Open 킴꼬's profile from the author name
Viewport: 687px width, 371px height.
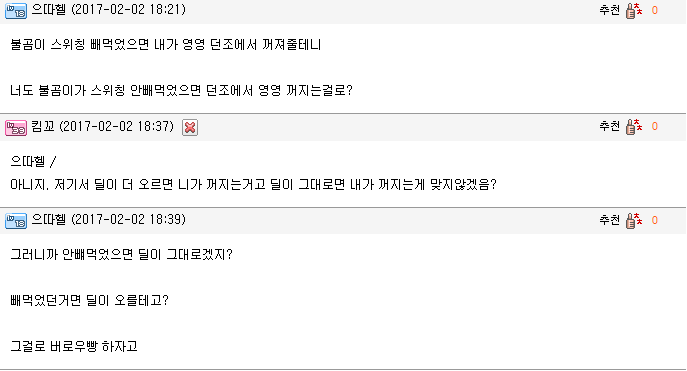(x=43, y=127)
